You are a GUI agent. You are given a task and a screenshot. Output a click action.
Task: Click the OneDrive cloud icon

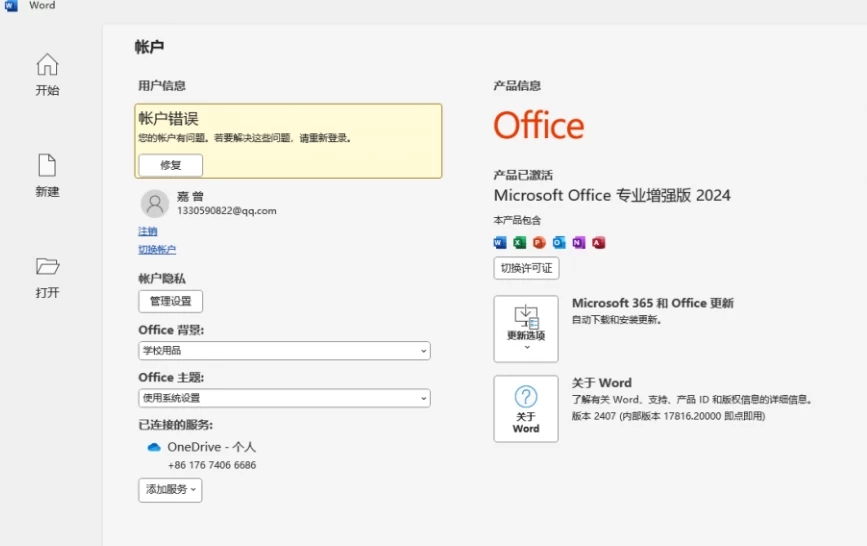(154, 447)
